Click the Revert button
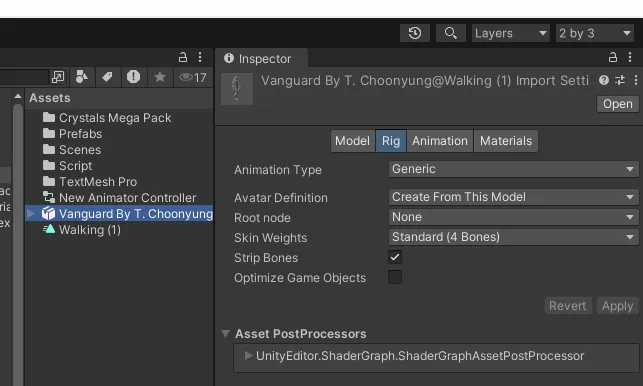The image size is (643, 386). (x=568, y=306)
